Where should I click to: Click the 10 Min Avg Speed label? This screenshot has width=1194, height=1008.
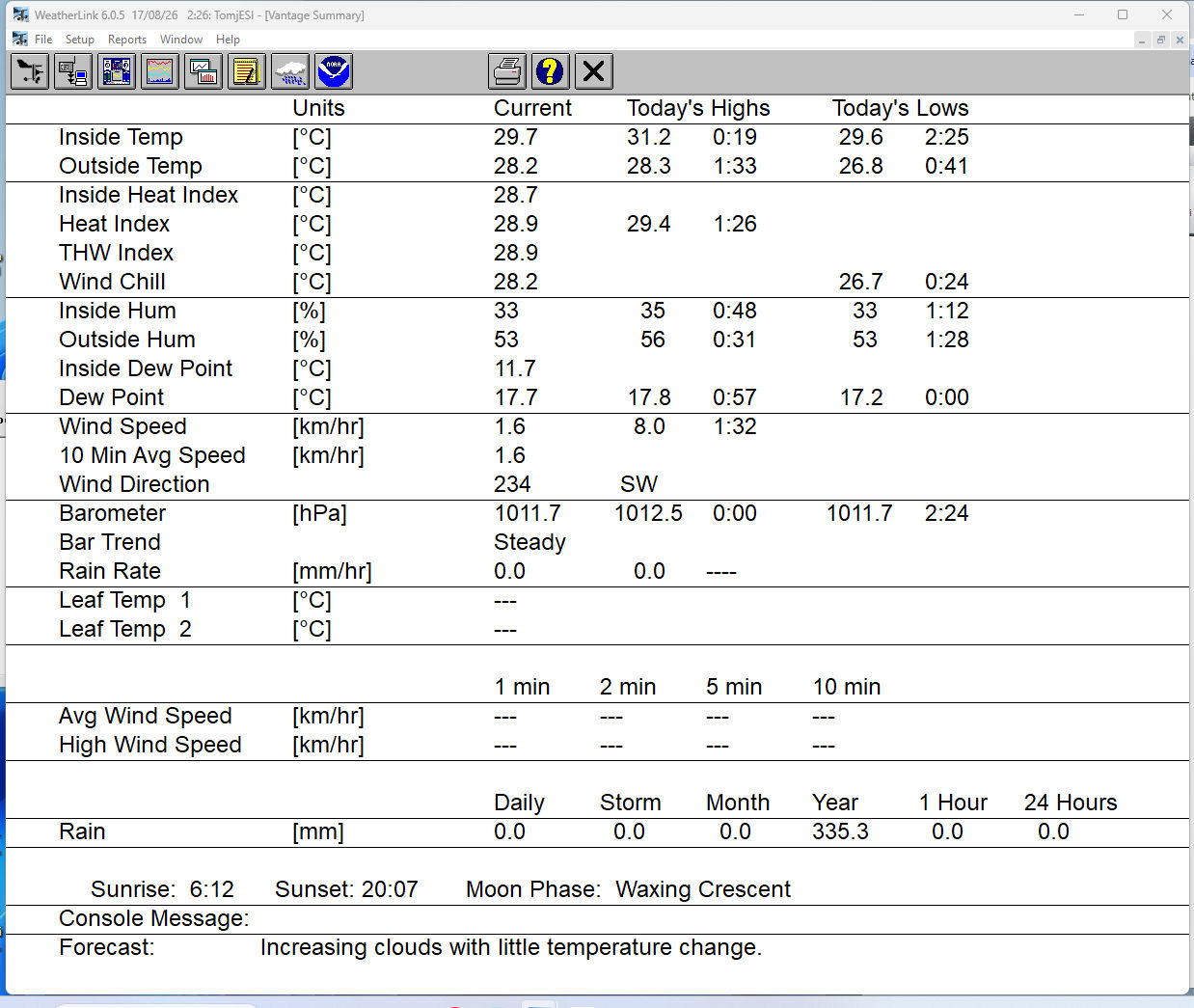click(x=152, y=455)
